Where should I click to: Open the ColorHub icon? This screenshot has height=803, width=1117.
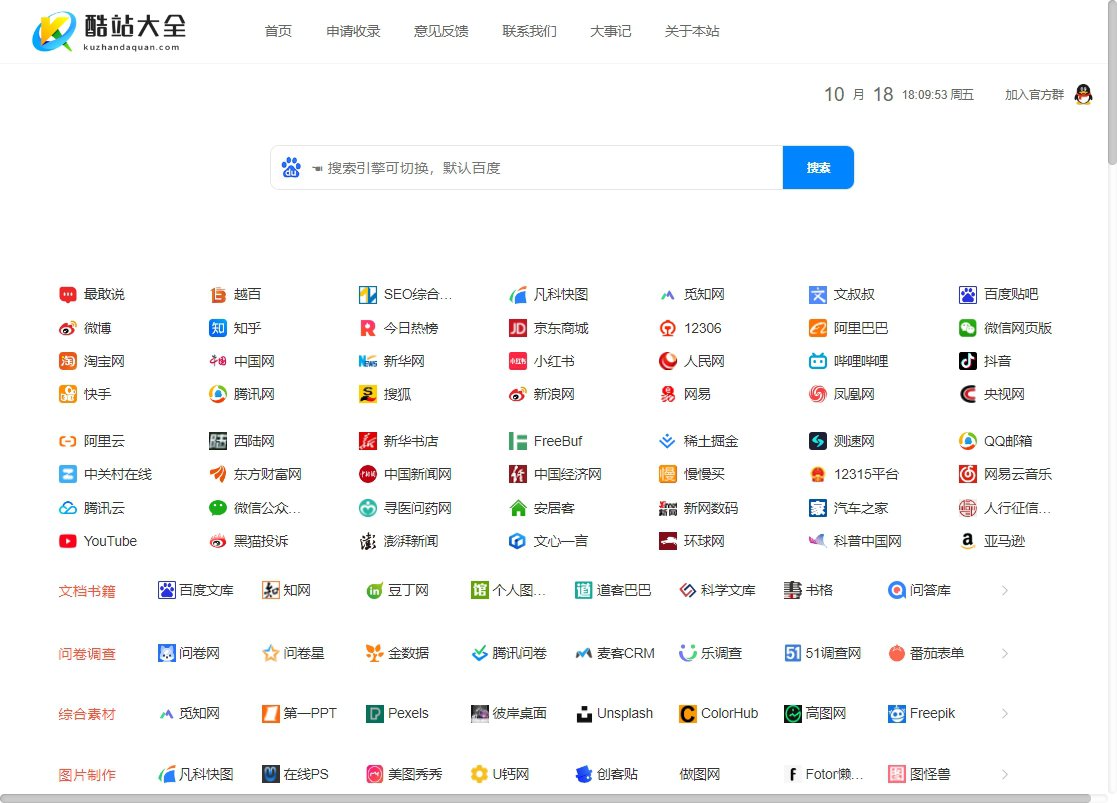tap(687, 714)
